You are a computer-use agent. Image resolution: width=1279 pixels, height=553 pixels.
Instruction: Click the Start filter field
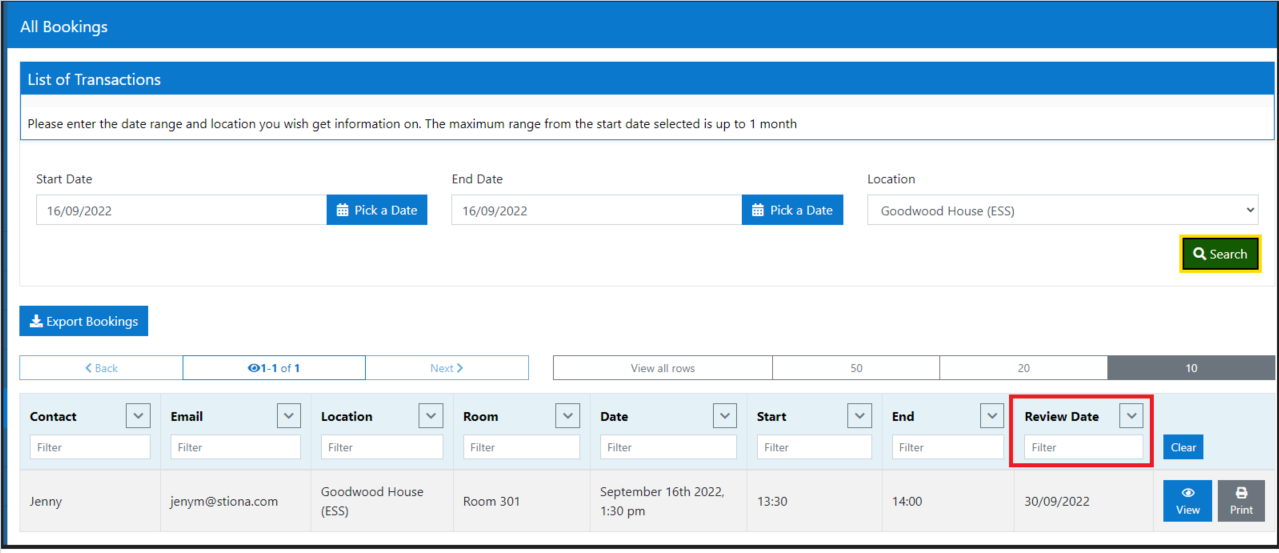coord(815,447)
